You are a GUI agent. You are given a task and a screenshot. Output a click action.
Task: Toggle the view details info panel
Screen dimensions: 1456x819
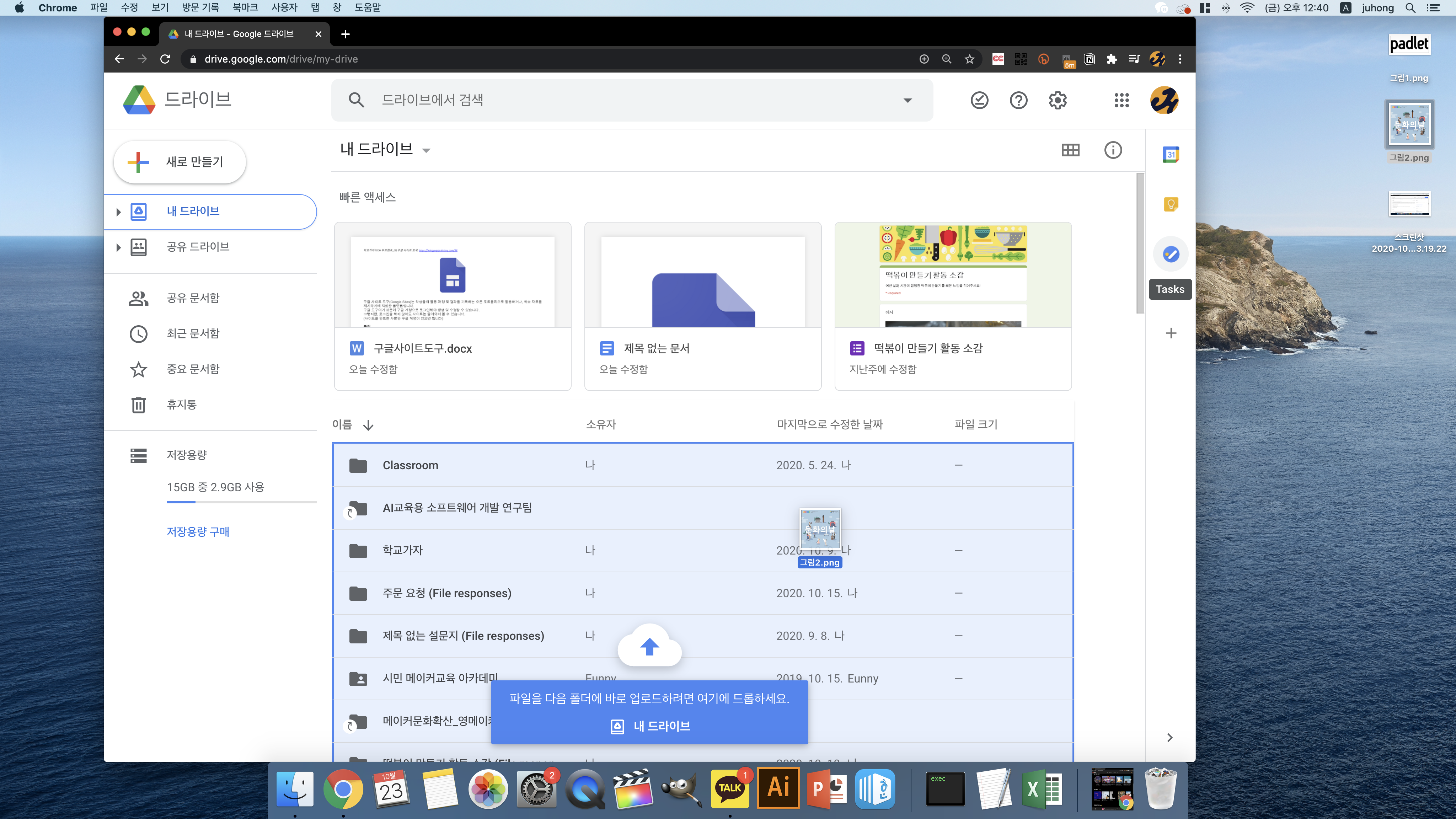coord(1113,150)
